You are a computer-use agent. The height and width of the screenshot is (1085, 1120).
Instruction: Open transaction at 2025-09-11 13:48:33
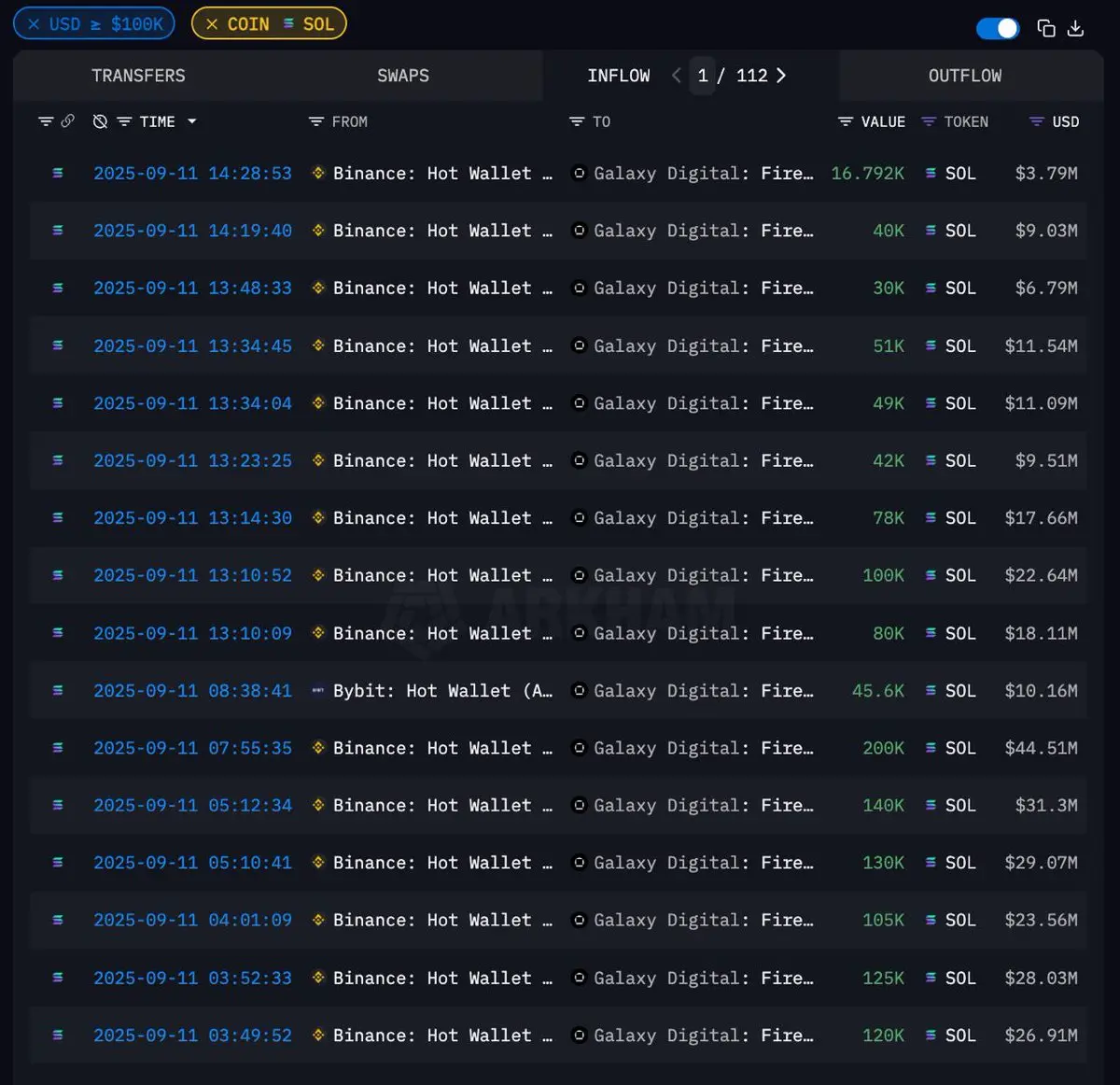coord(192,288)
